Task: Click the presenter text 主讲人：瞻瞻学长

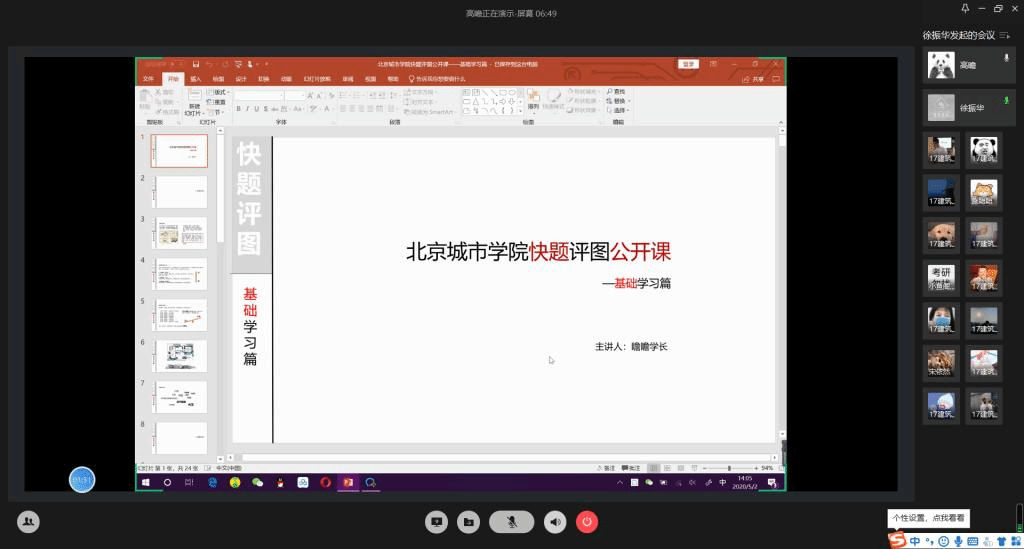Action: tap(631, 347)
